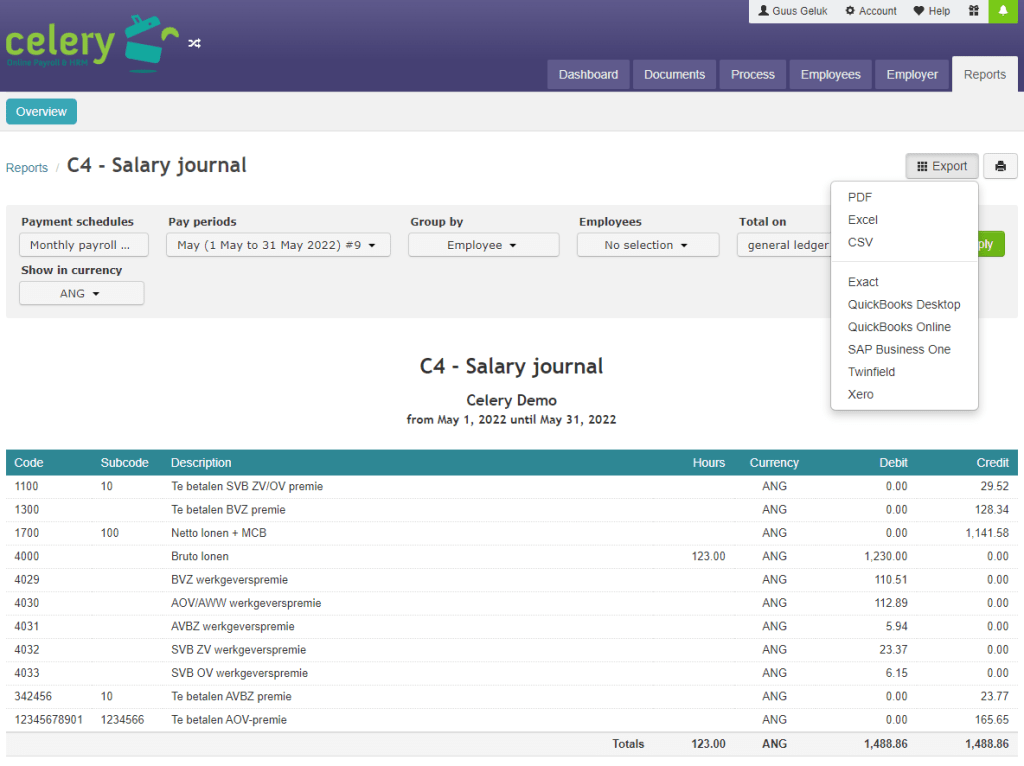Click the Subcode column header

124,463
